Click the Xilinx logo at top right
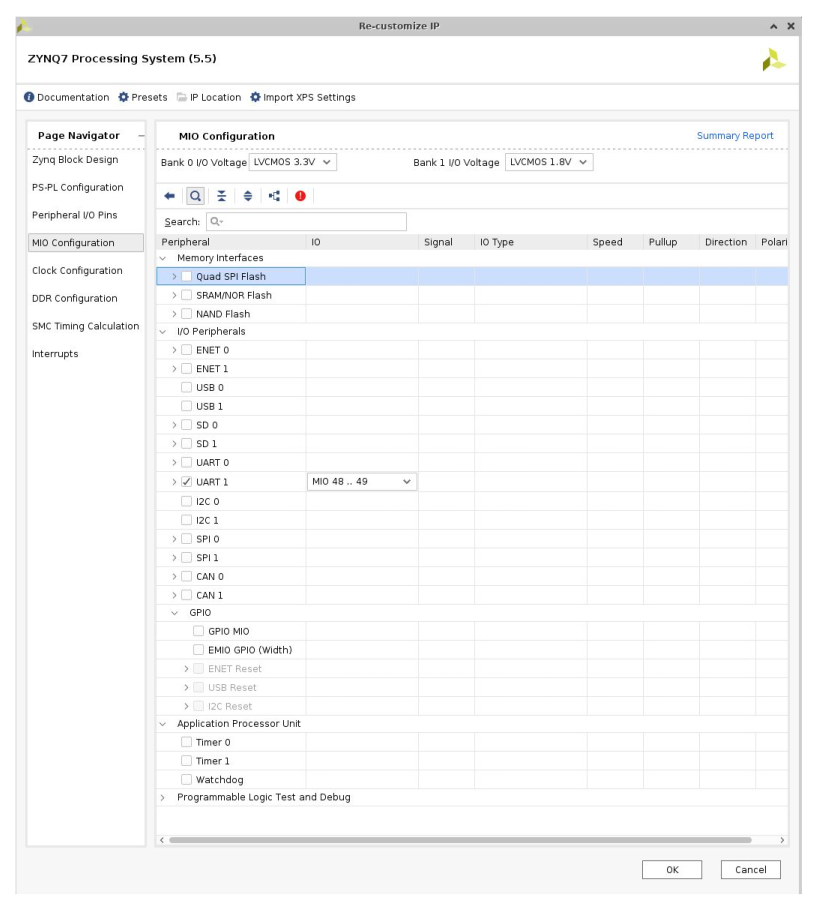The height and width of the screenshot is (907, 818). pos(773,60)
